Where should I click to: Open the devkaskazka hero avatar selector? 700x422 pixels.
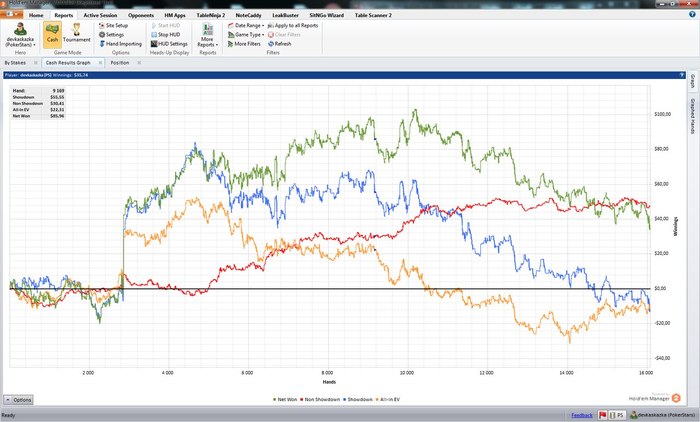pos(20,35)
